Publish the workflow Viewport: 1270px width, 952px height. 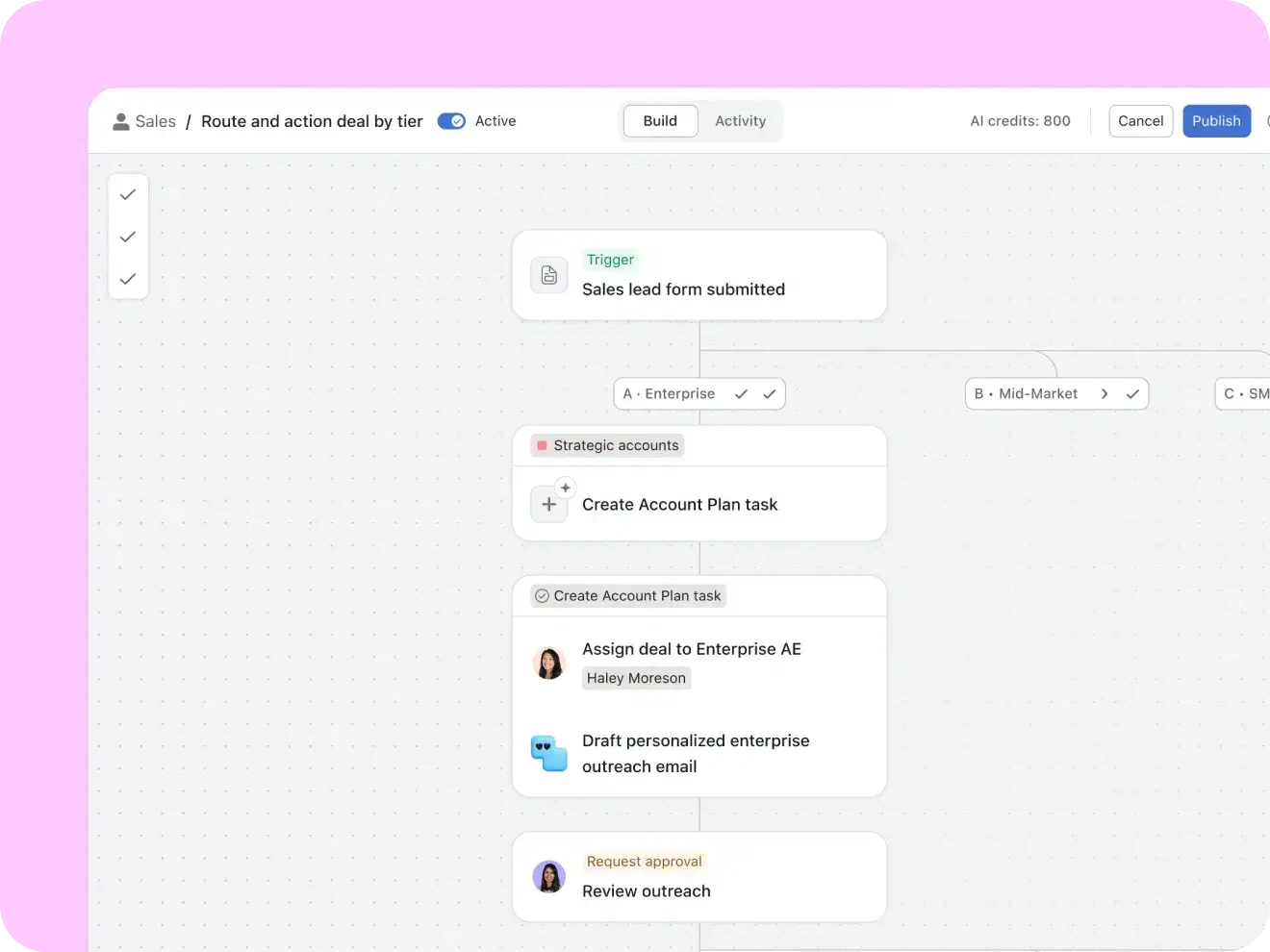1216,121
